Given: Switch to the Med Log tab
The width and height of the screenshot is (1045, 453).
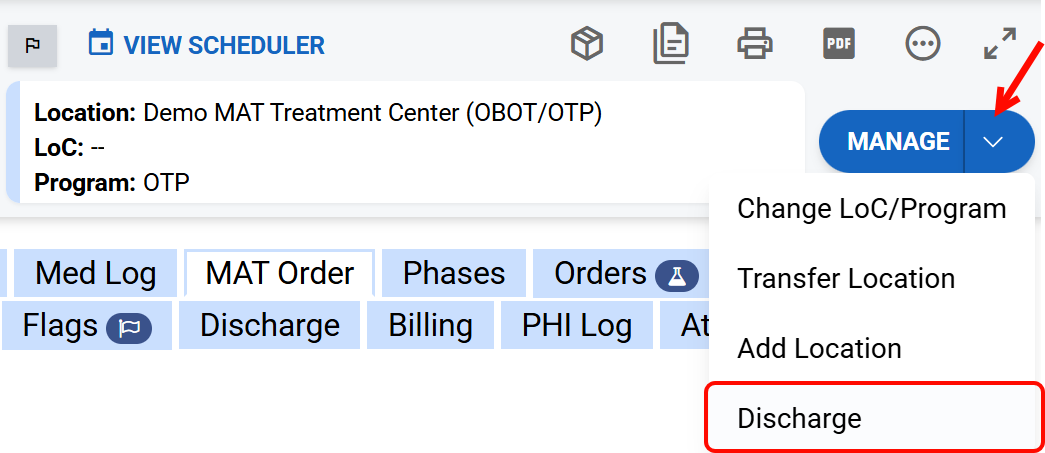Looking at the screenshot, I should click(x=95, y=274).
